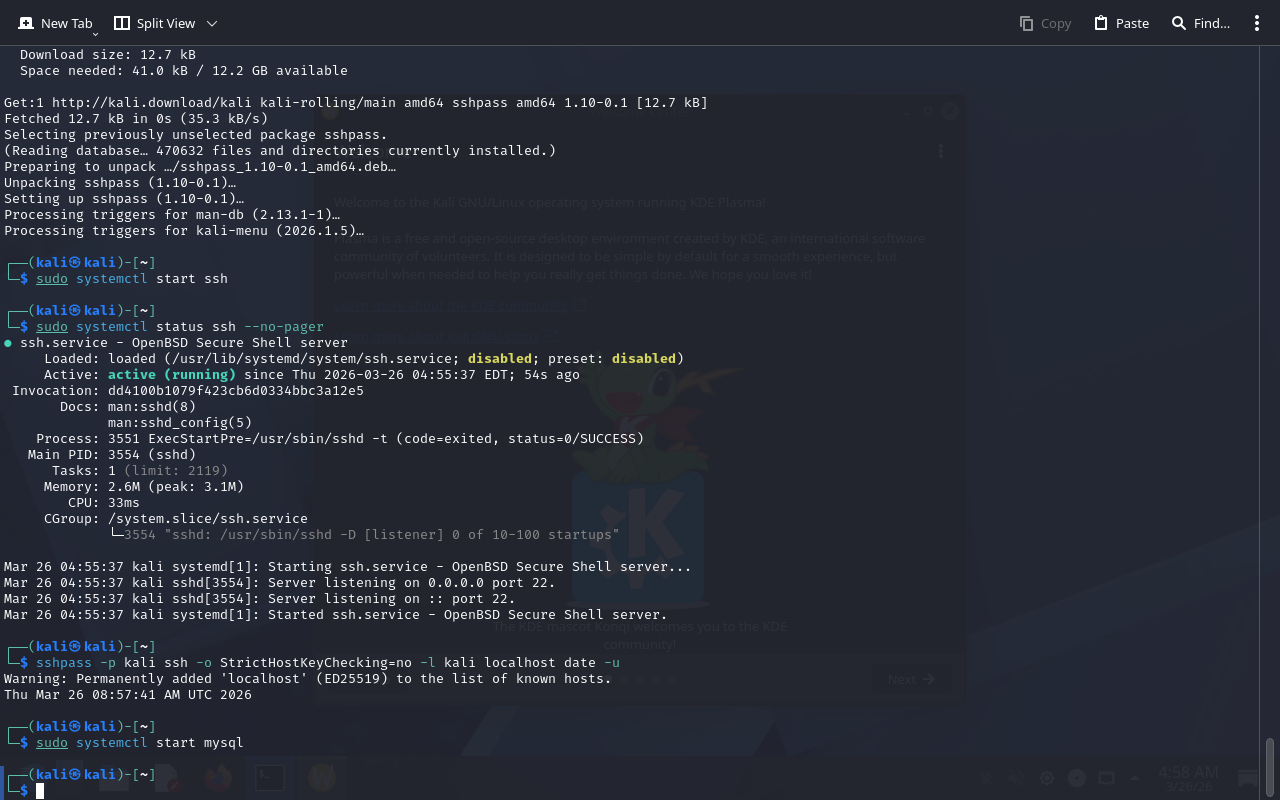Open the Split View chevron dropdown

pos(212,23)
